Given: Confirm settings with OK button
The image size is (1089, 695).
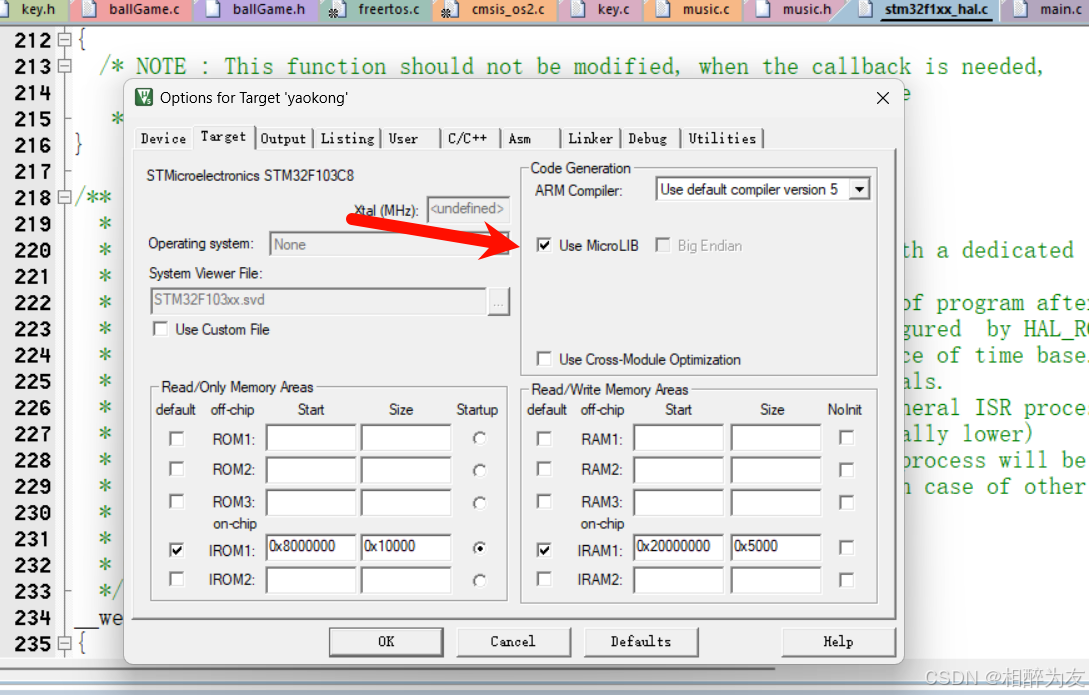Looking at the screenshot, I should pos(386,642).
